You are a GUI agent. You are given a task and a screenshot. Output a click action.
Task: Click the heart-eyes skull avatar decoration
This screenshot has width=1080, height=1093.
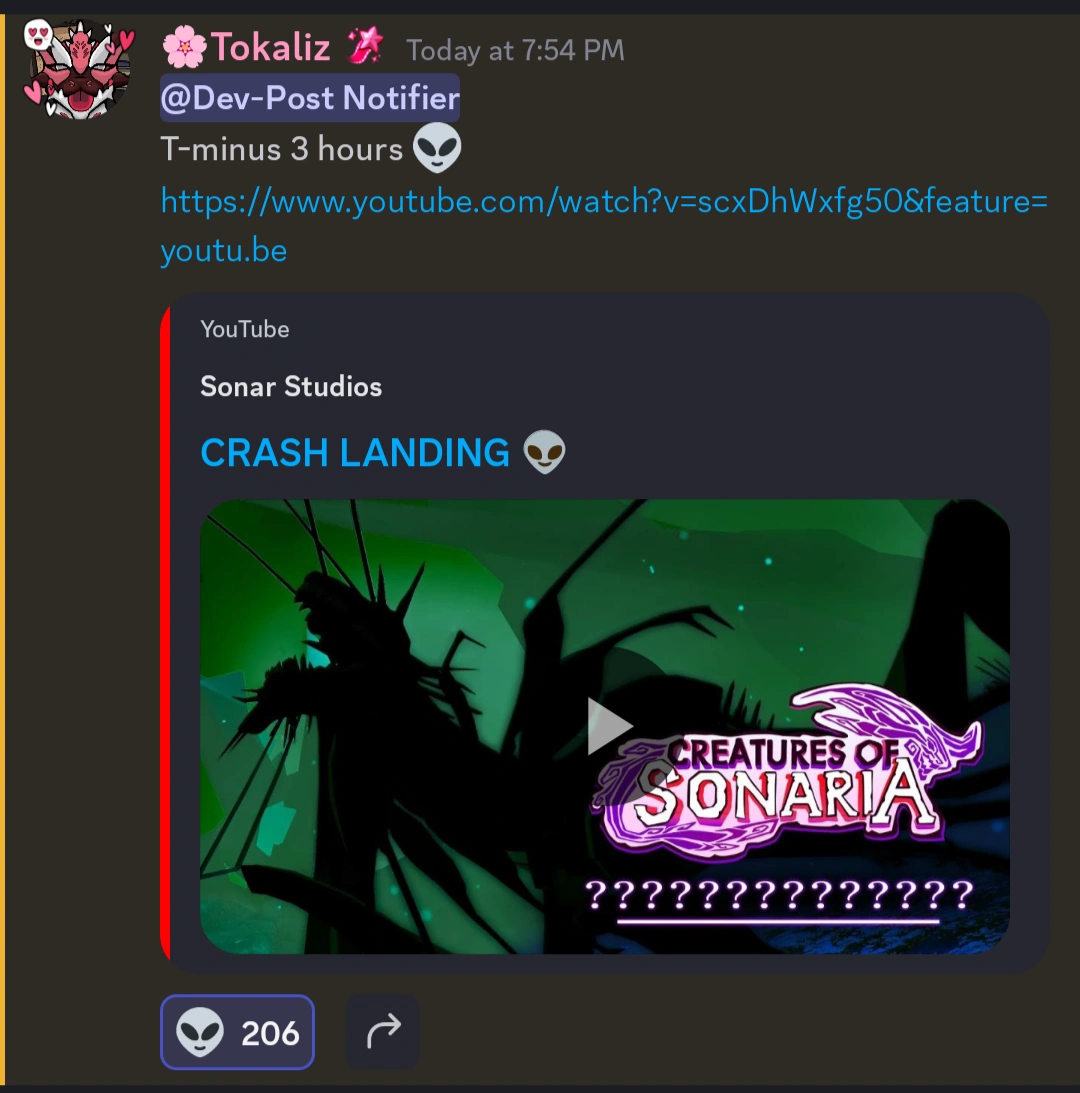point(38,35)
